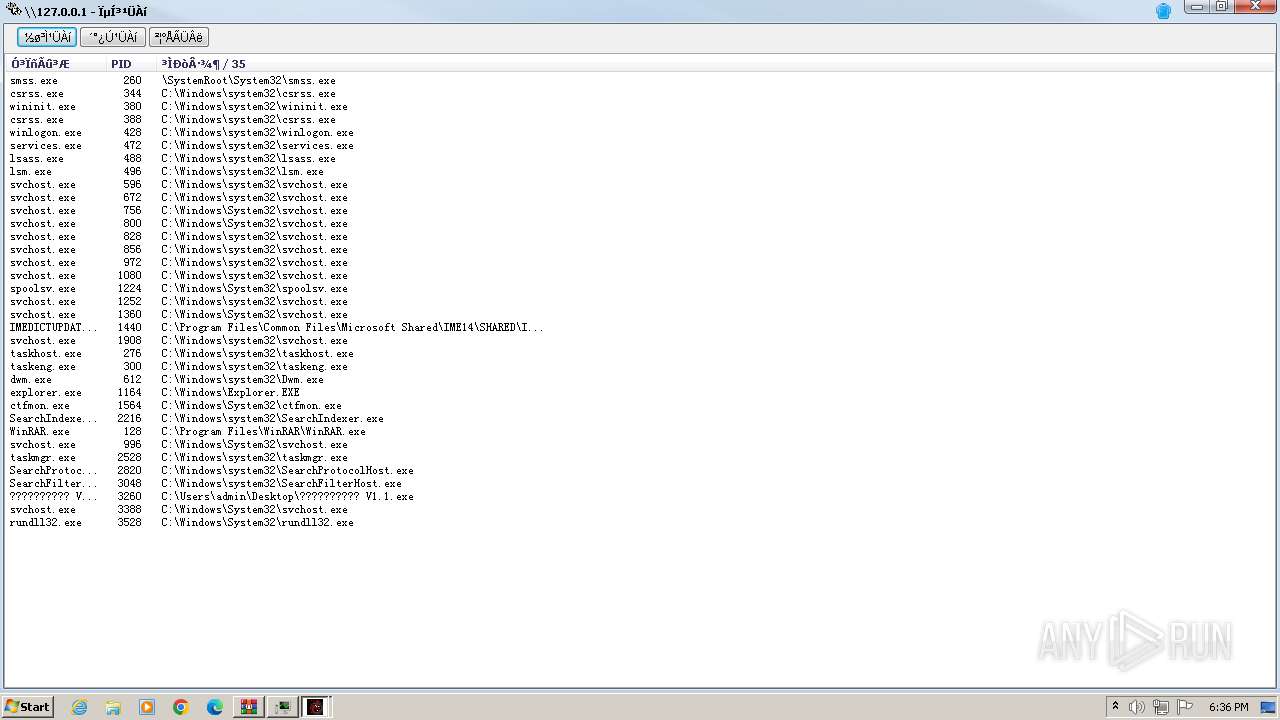Select svchost.exe row with PID 972
Image resolution: width=1280 pixels, height=720 pixels.
[x=640, y=262]
